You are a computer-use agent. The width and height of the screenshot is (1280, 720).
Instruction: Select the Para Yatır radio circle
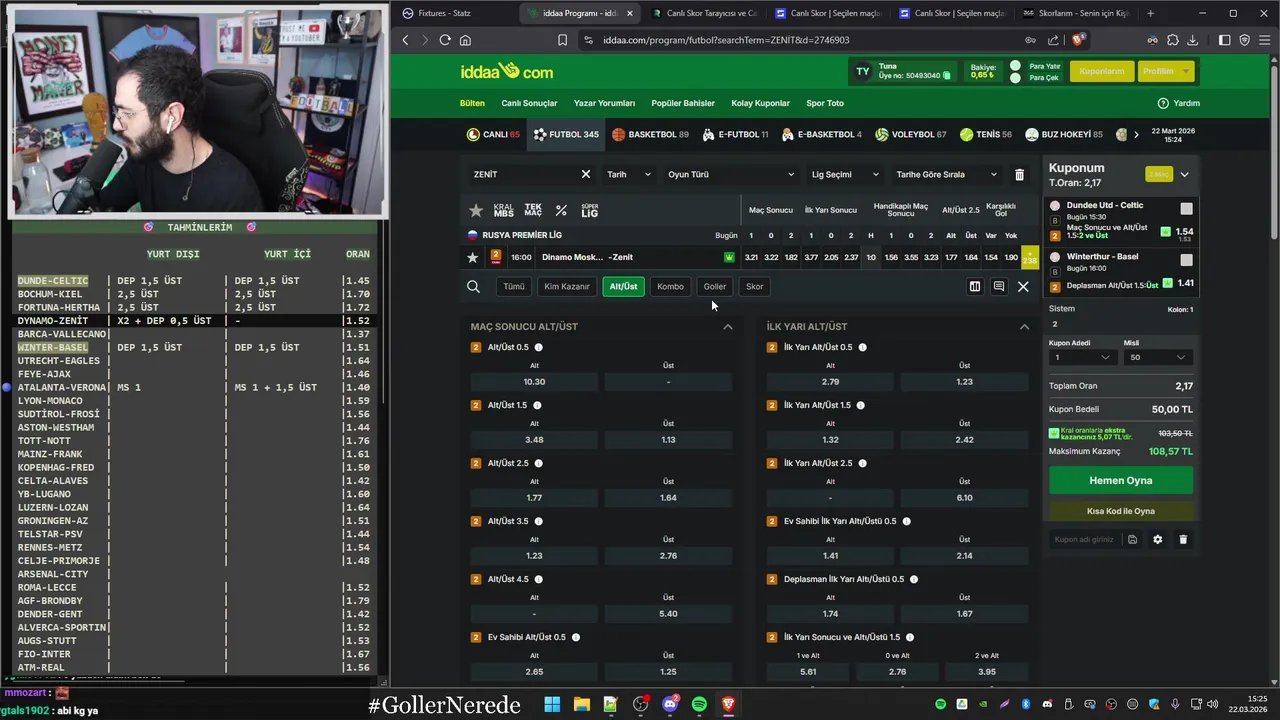click(1015, 66)
